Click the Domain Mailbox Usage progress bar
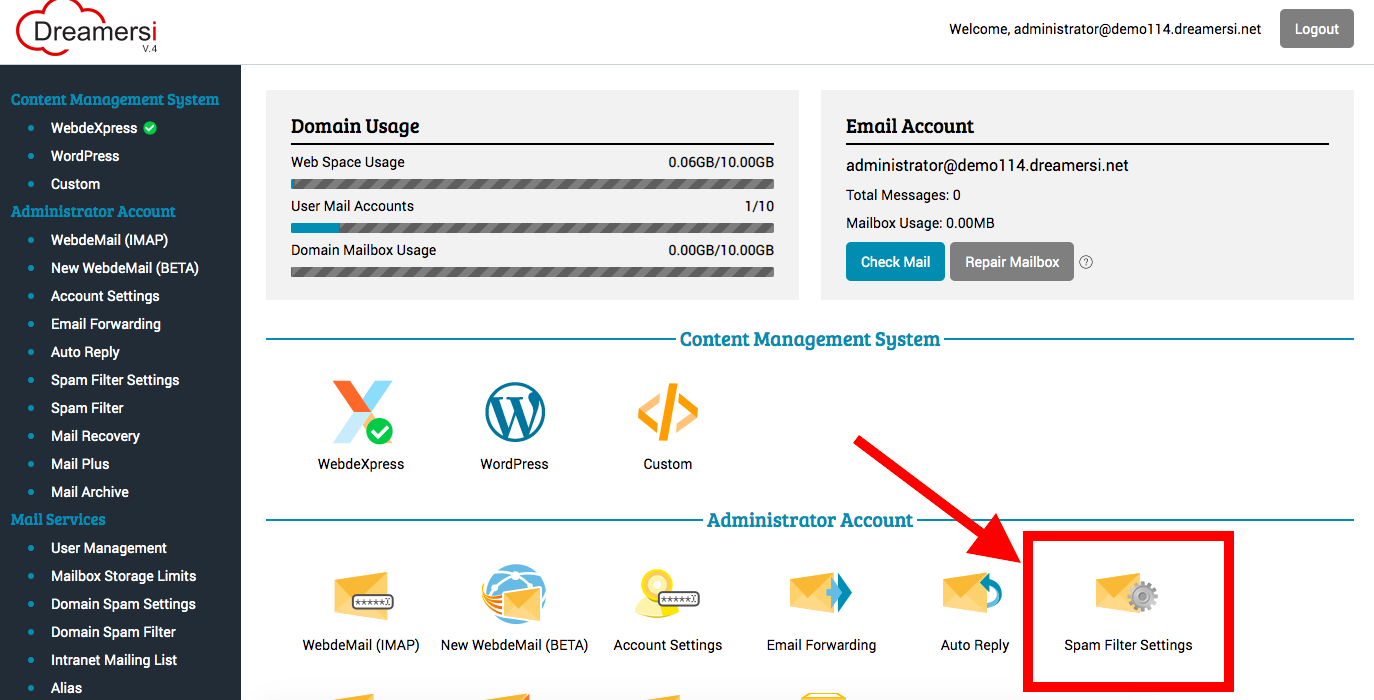This screenshot has width=1374, height=700. (x=532, y=272)
